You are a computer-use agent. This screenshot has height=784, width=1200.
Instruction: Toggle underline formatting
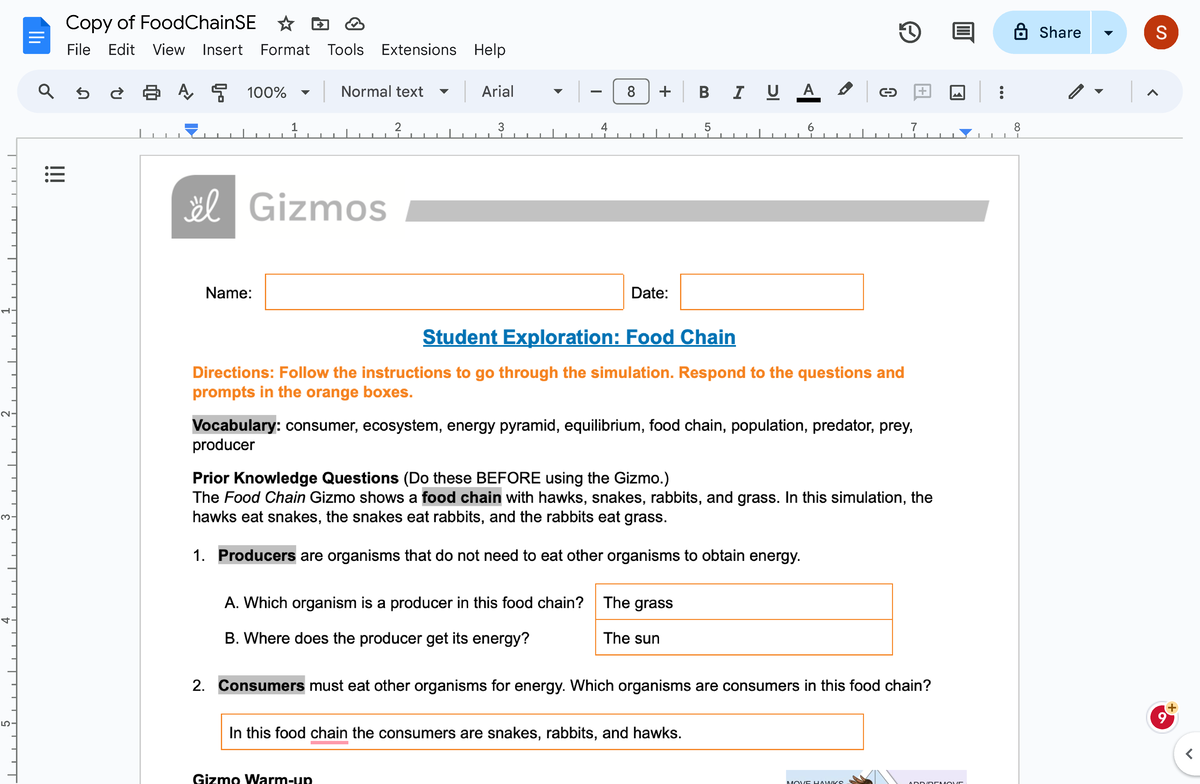[771, 91]
